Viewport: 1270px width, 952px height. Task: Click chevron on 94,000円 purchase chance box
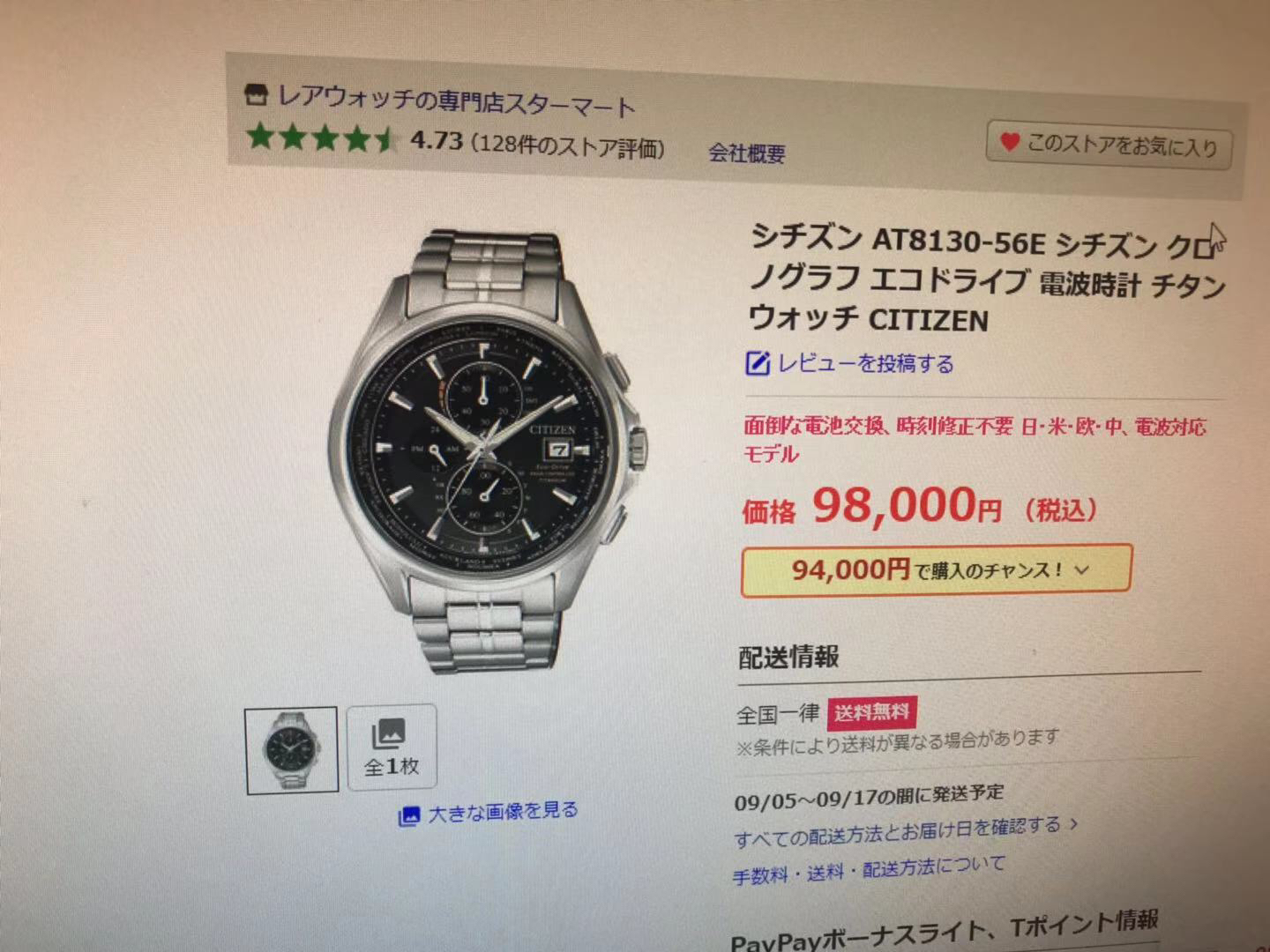click(x=1082, y=570)
